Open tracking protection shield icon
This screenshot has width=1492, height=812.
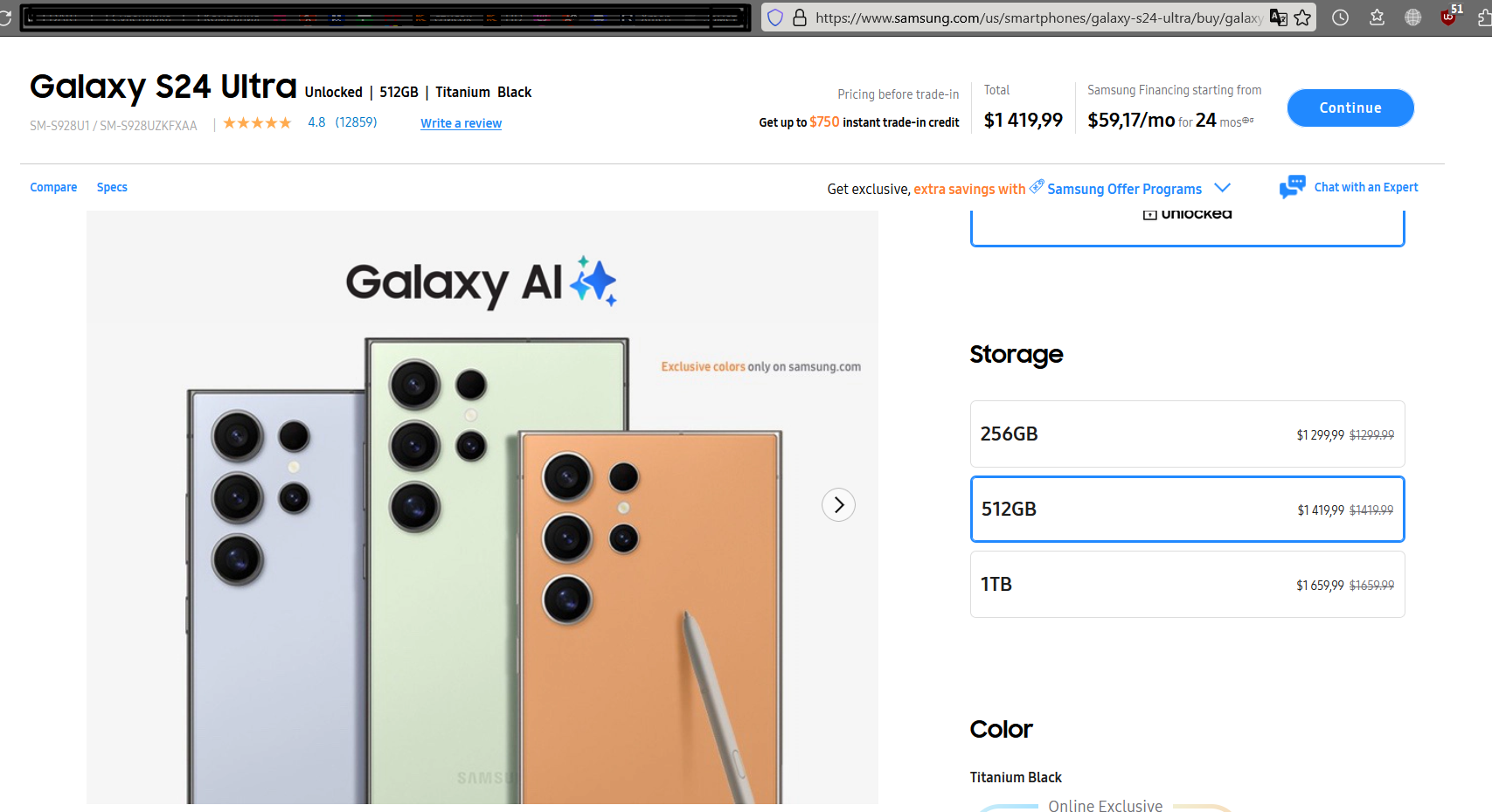[x=775, y=17]
